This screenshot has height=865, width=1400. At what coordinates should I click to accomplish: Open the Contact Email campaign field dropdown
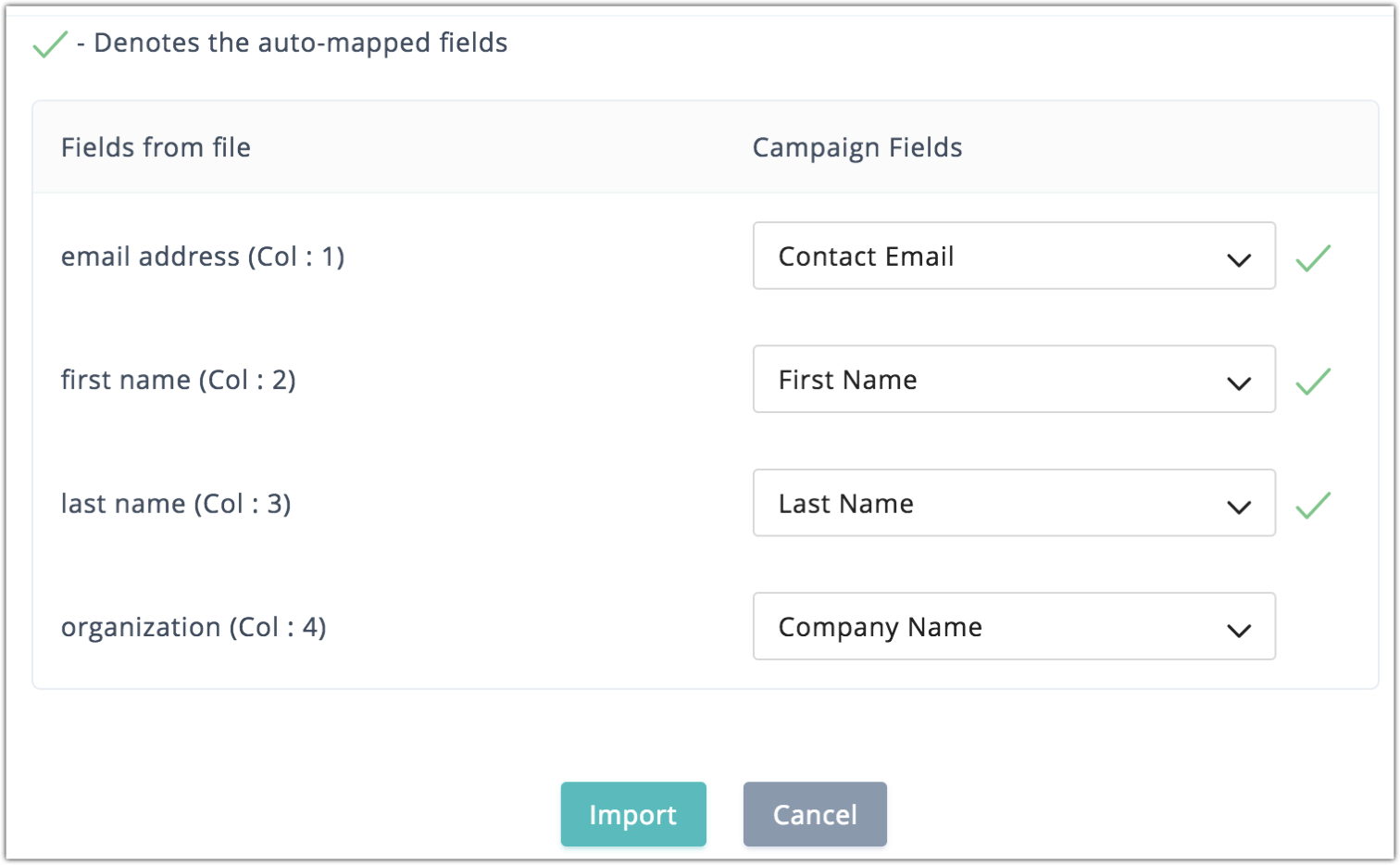point(1013,256)
